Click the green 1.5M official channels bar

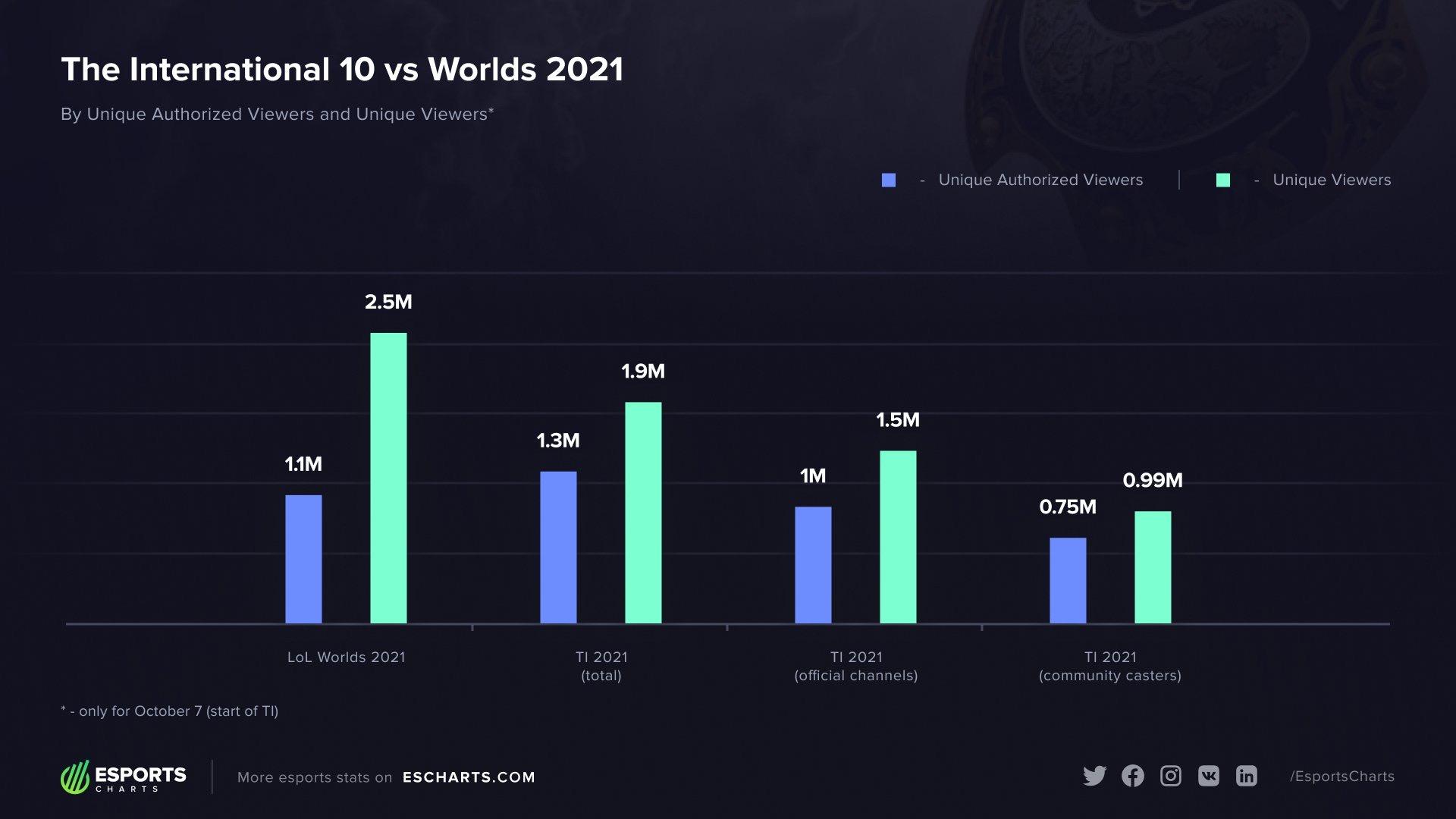pos(898,537)
